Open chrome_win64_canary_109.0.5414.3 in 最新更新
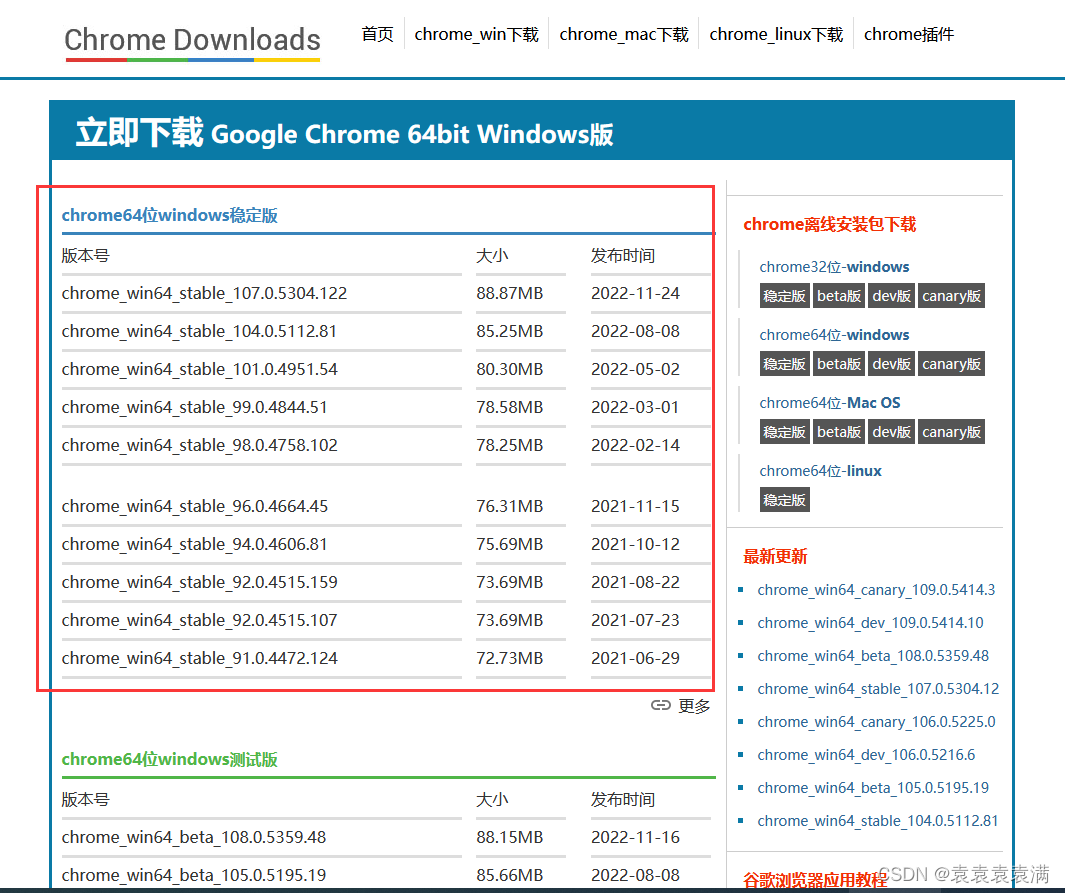 876,589
